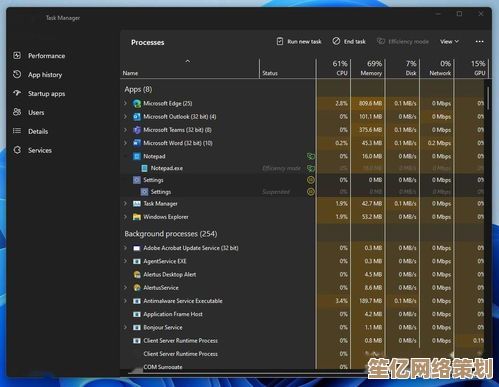
Task: Expand the Microsoft Word process group
Action: (x=125, y=143)
